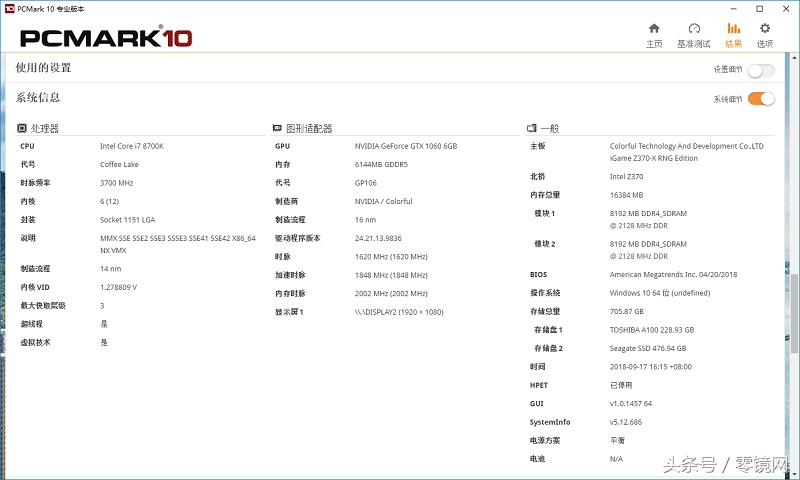Click the 使用的设置 section header
Viewport: 800px width, 480px height.
[x=43, y=68]
